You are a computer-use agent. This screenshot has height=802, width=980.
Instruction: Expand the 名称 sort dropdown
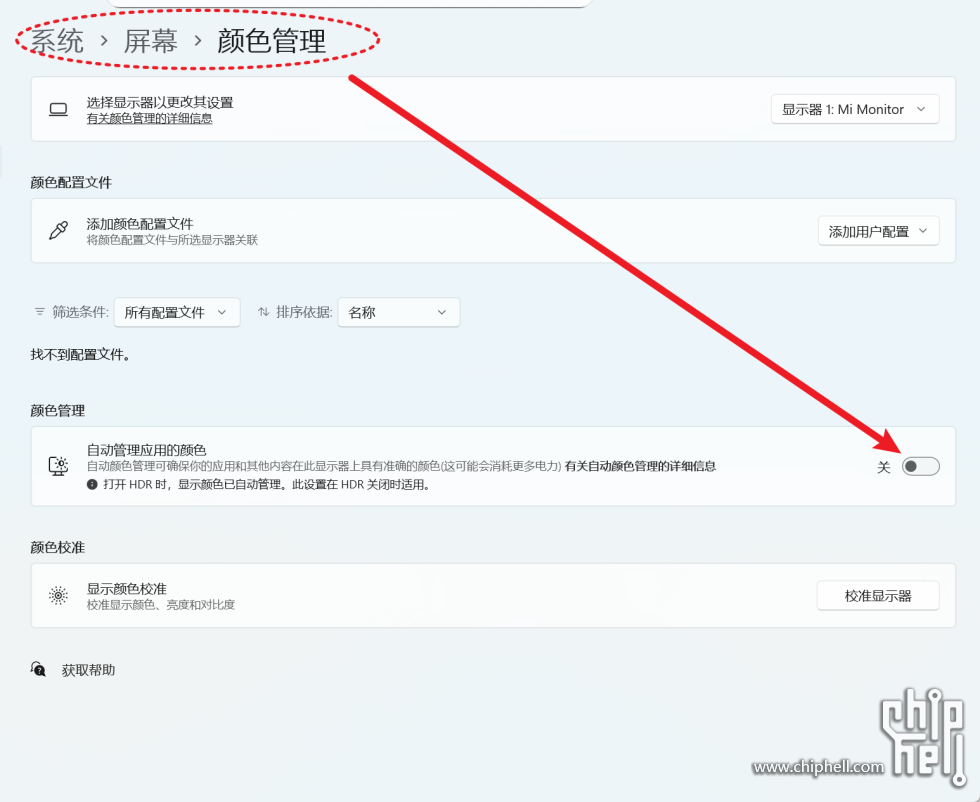398,312
